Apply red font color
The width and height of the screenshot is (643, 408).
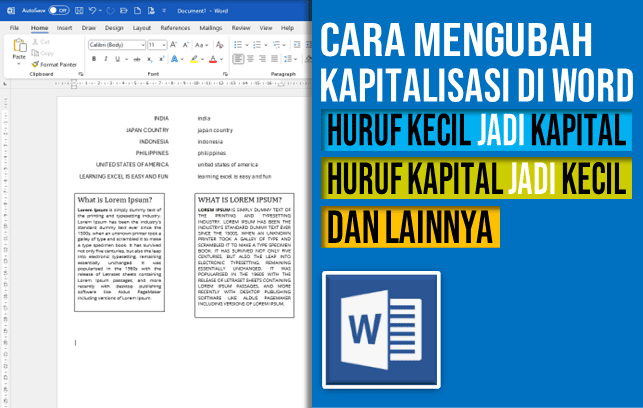coord(213,59)
